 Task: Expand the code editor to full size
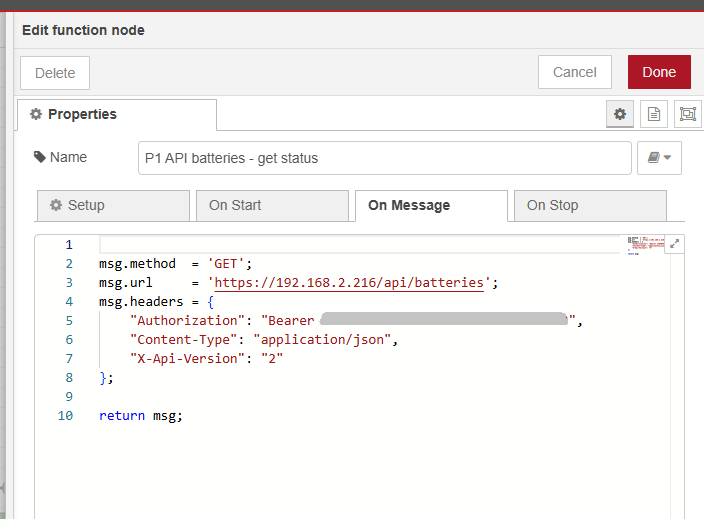click(674, 244)
